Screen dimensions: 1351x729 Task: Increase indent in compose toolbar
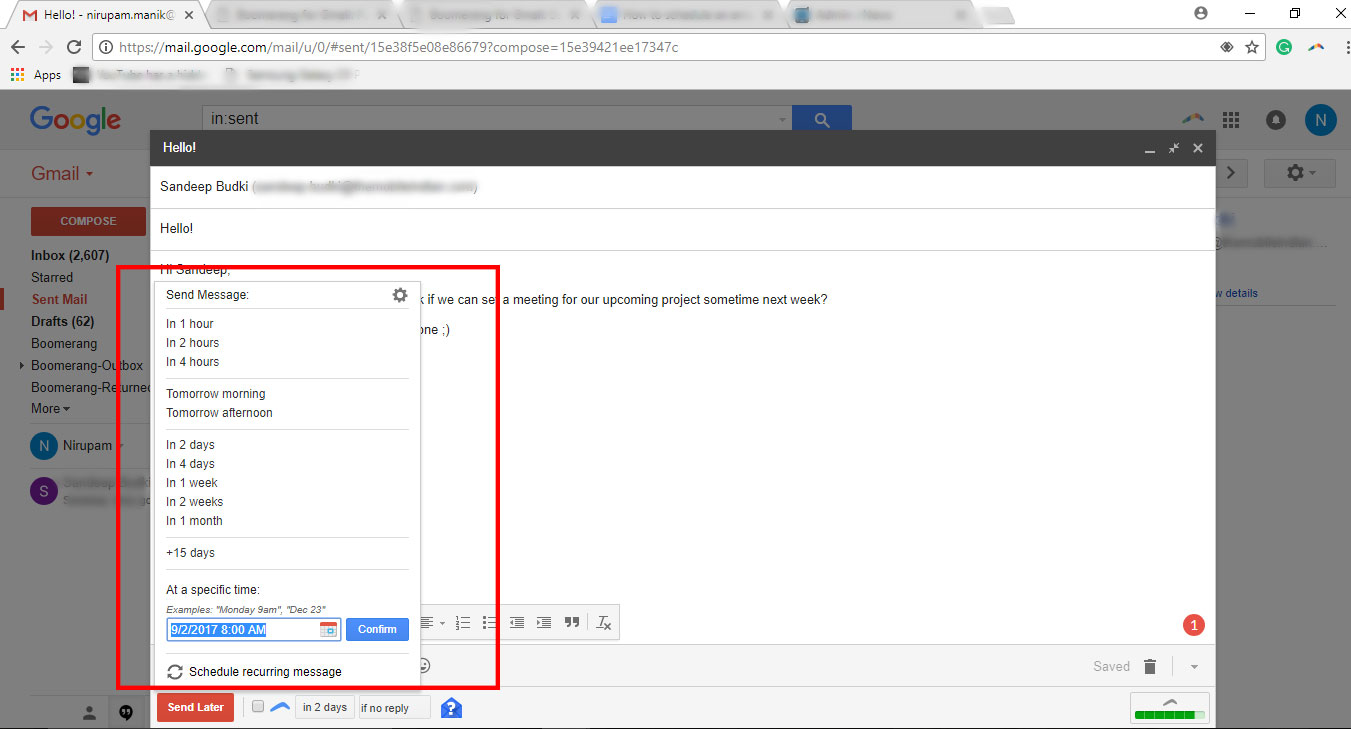click(x=544, y=622)
